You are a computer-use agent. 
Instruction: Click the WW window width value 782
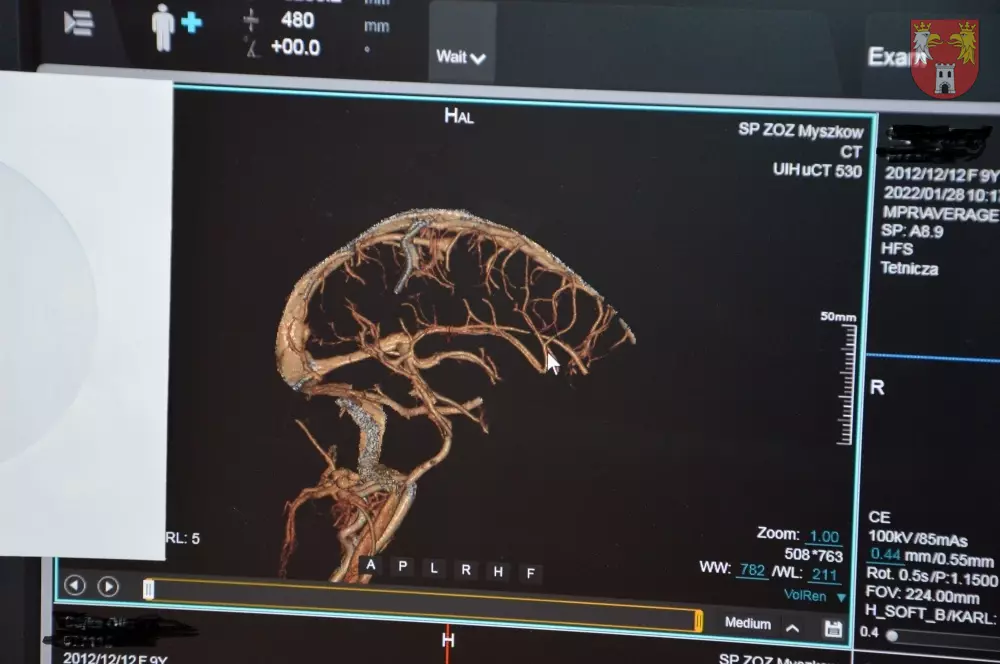[751, 570]
